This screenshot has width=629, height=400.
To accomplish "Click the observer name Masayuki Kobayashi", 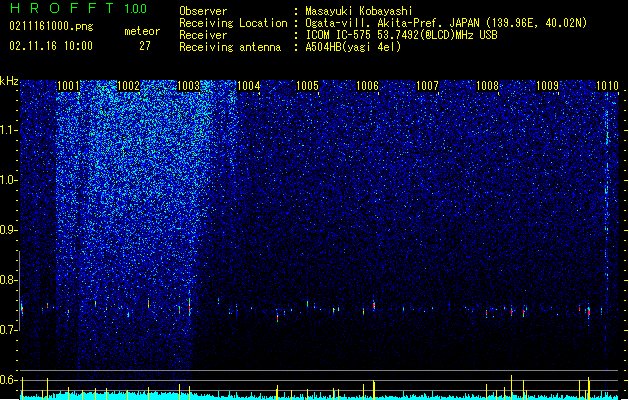I will [x=359, y=11].
